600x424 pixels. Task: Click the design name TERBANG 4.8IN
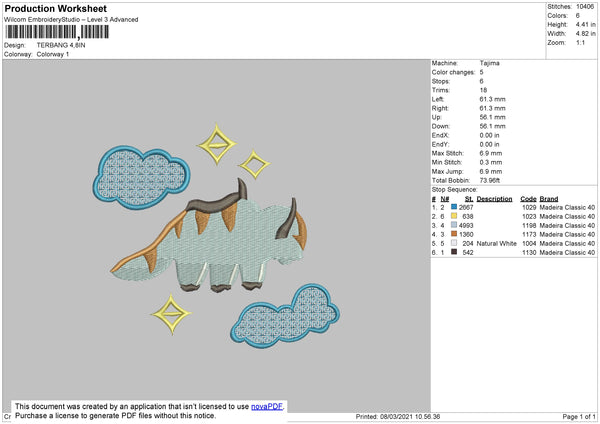pos(61,45)
